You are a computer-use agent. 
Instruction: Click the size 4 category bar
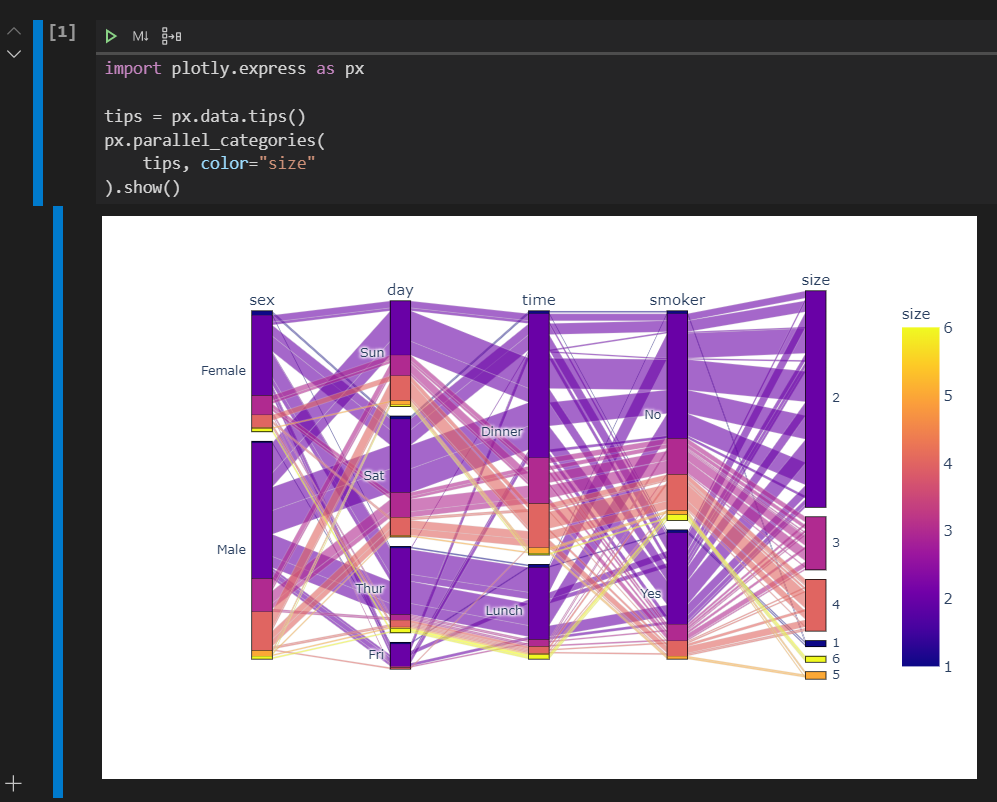pyautogui.click(x=816, y=605)
